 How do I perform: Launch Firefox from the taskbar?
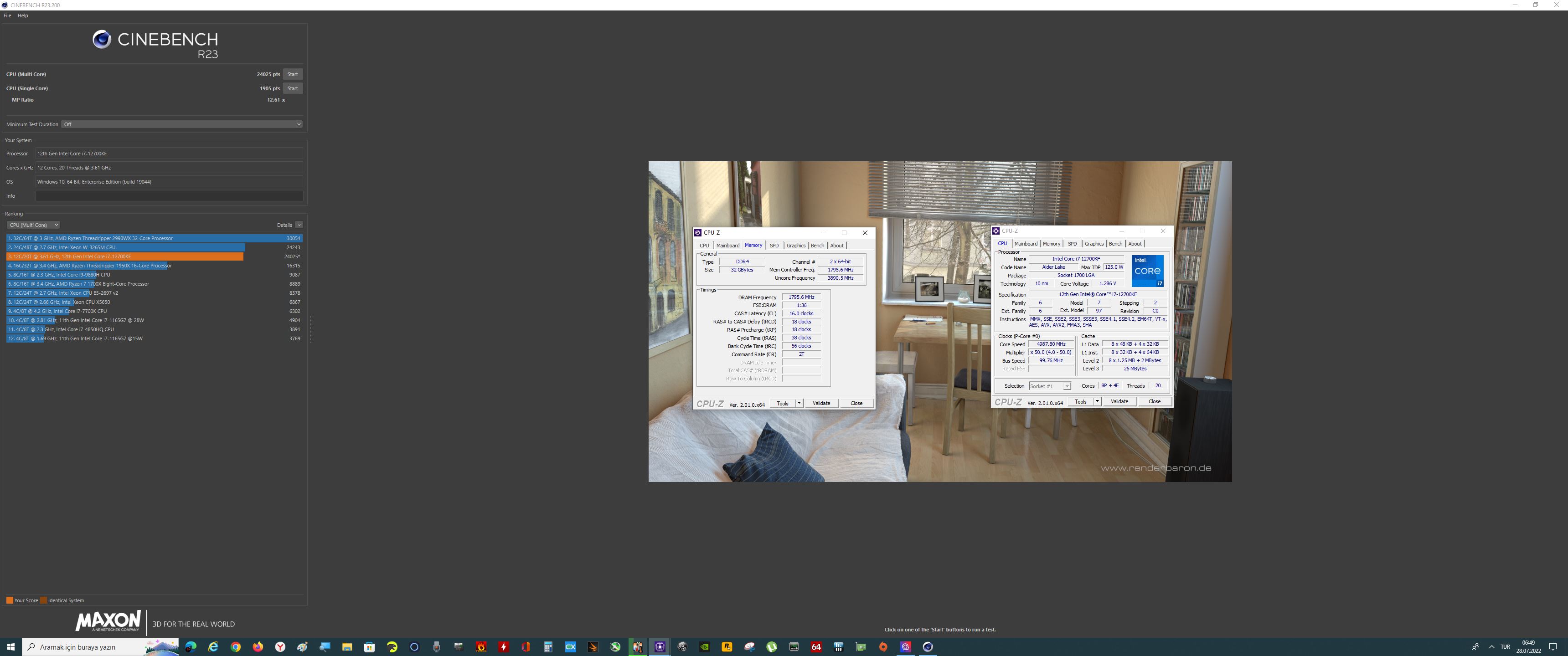(258, 647)
